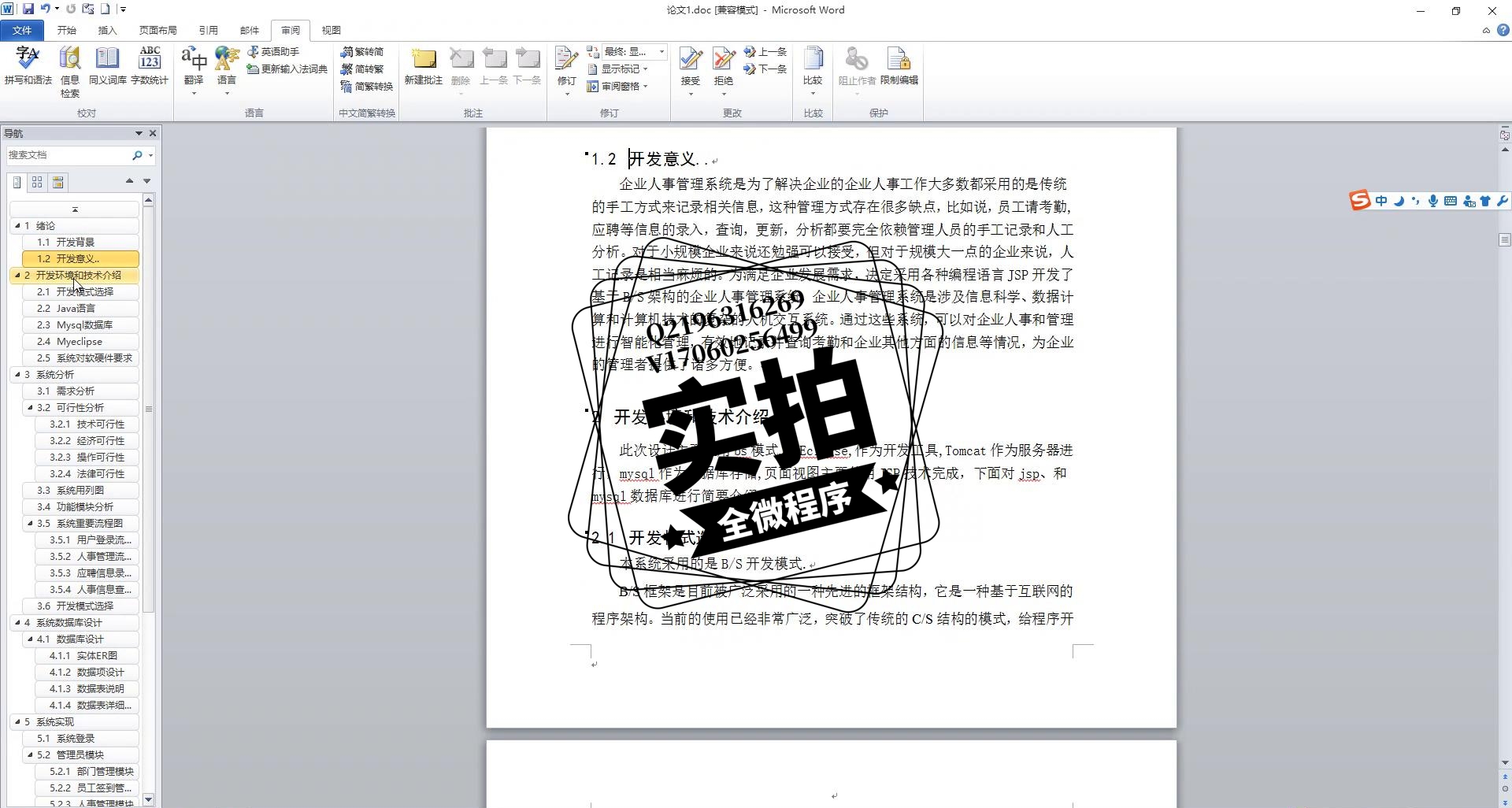1512x808 pixels.
Task: Add a 新建批注 comment
Action: pyautogui.click(x=424, y=66)
